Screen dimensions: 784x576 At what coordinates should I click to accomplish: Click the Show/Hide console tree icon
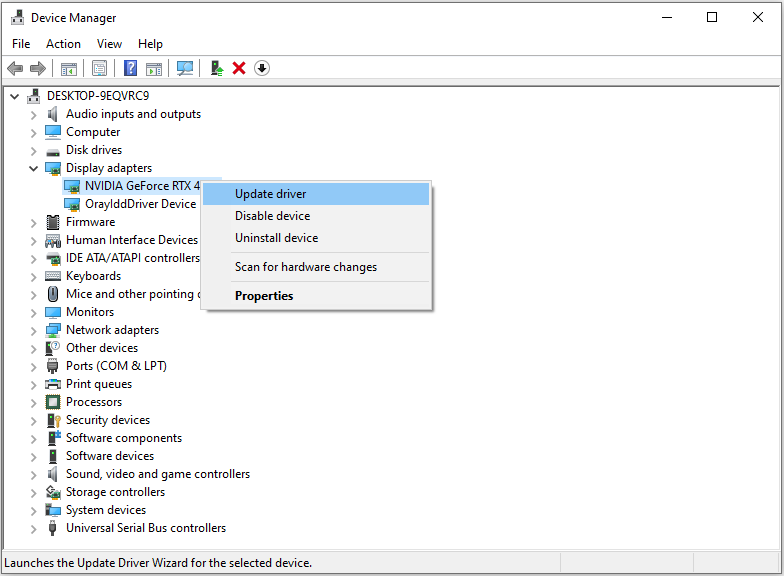click(69, 68)
